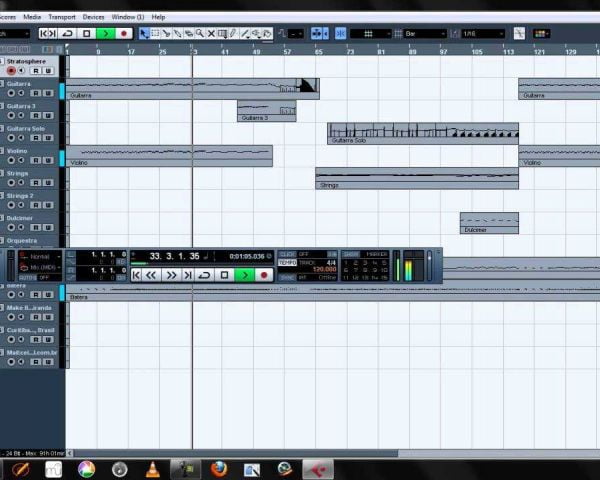Viewport: 600px width, 480px height.
Task: Open the Scores menu
Action: pyautogui.click(x=8, y=17)
